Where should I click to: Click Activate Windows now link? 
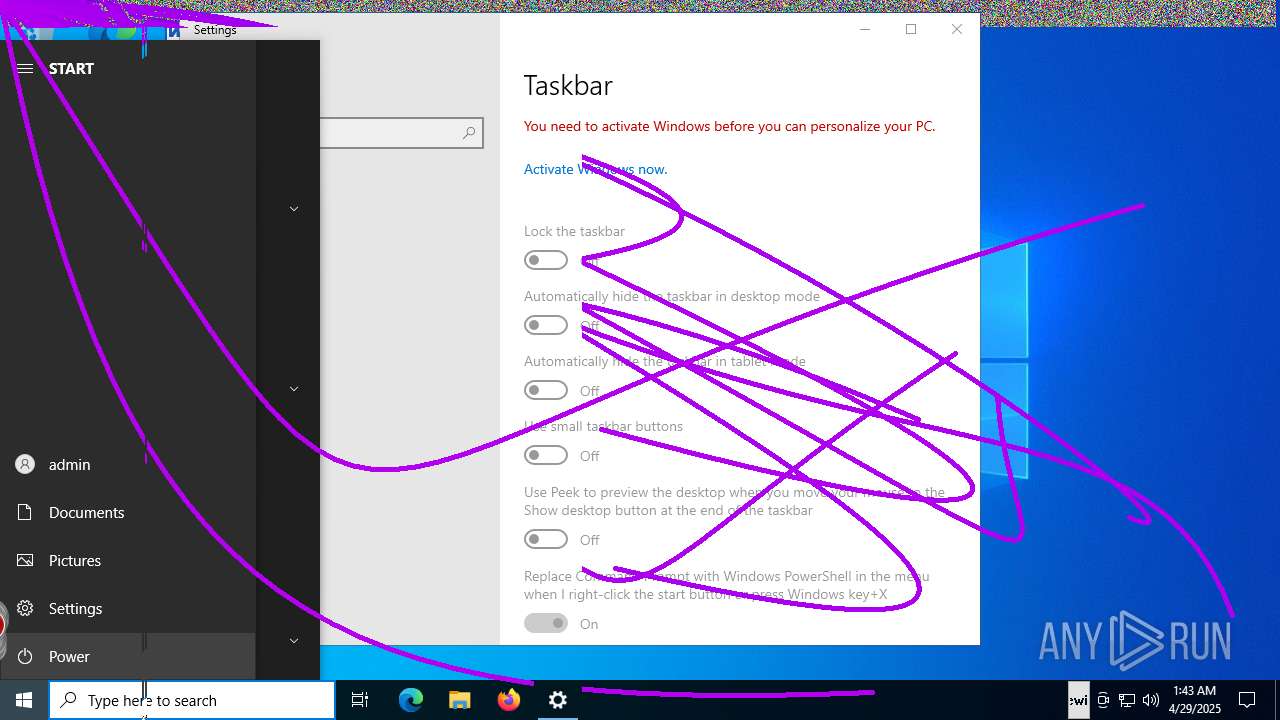[x=596, y=169]
